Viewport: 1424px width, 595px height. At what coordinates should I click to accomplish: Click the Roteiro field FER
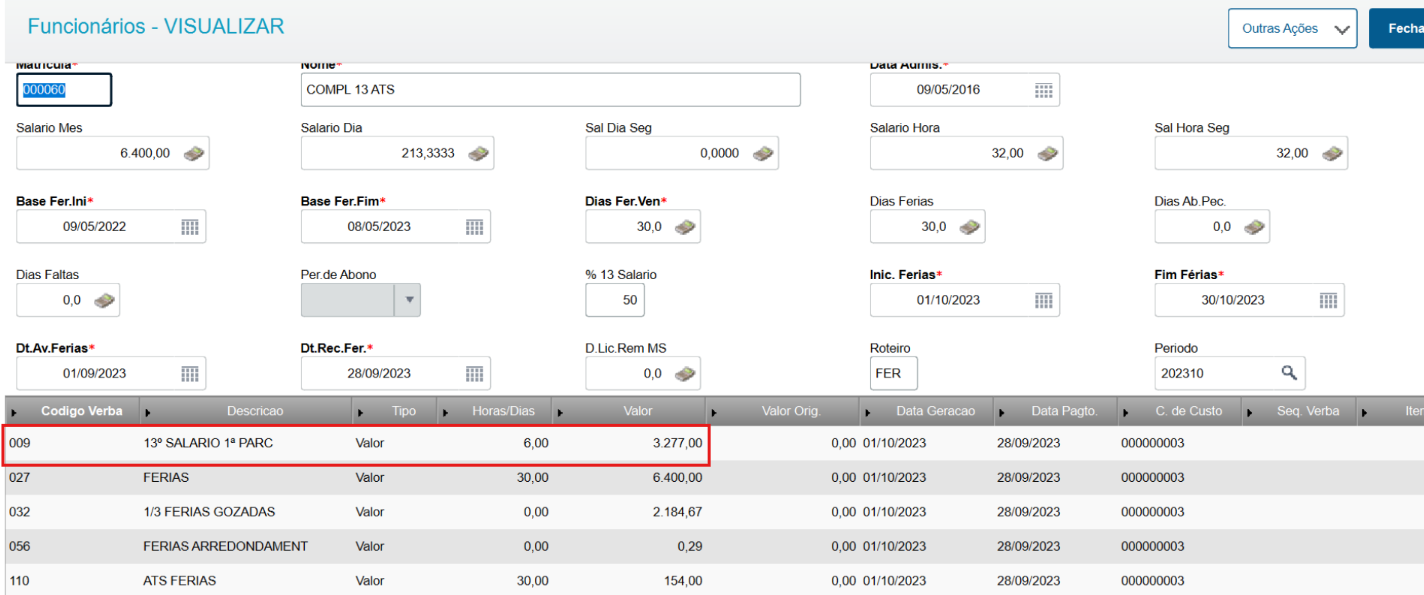[893, 373]
